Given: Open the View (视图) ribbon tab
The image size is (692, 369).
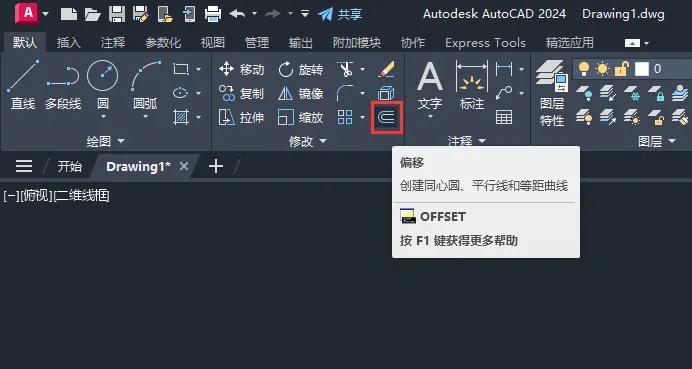Looking at the screenshot, I should 213,43.
